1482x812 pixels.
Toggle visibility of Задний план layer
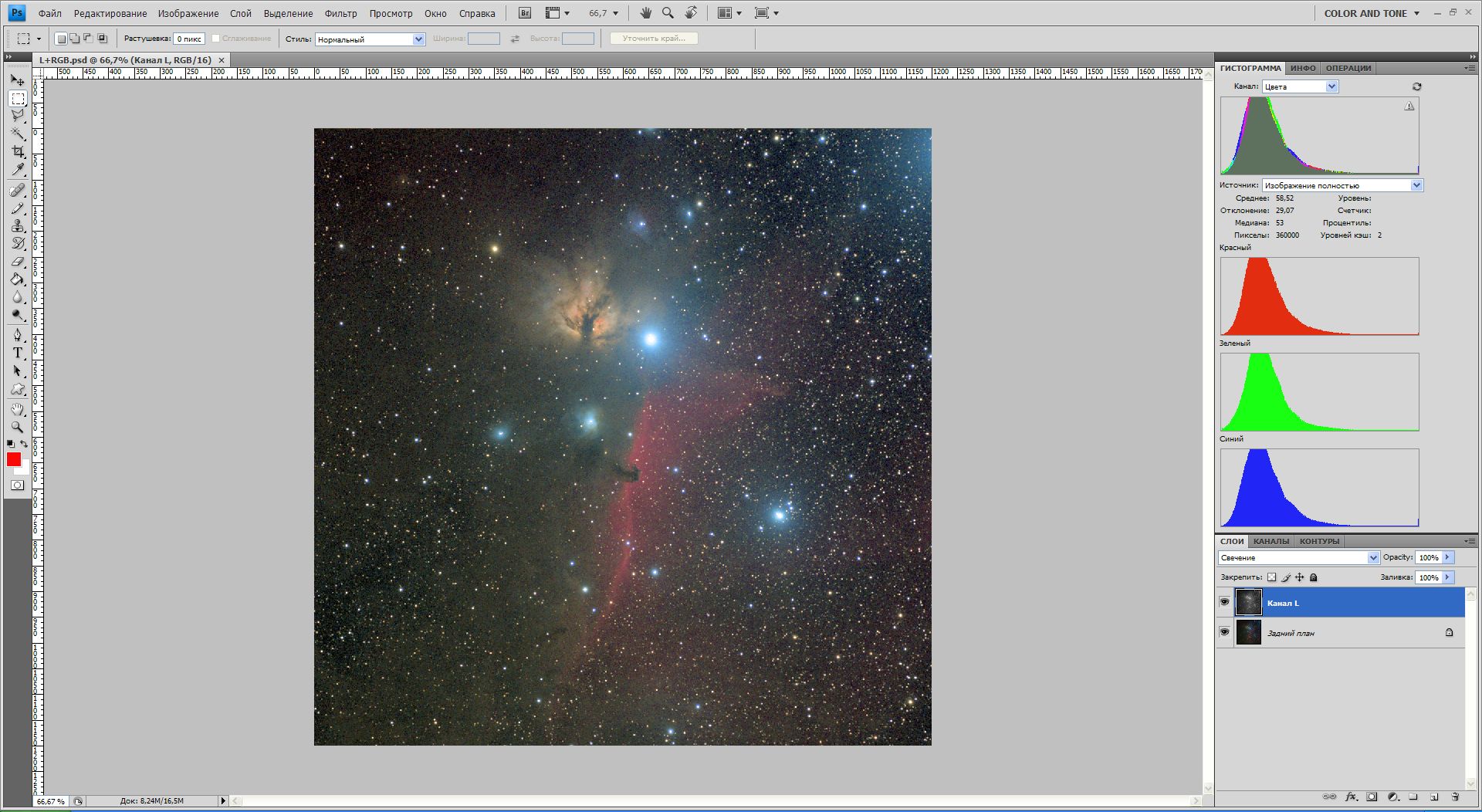pos(1224,632)
